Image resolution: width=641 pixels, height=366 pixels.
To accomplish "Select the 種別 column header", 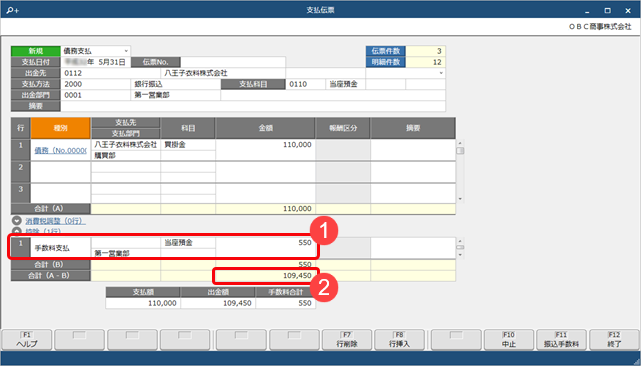I will coord(61,128).
